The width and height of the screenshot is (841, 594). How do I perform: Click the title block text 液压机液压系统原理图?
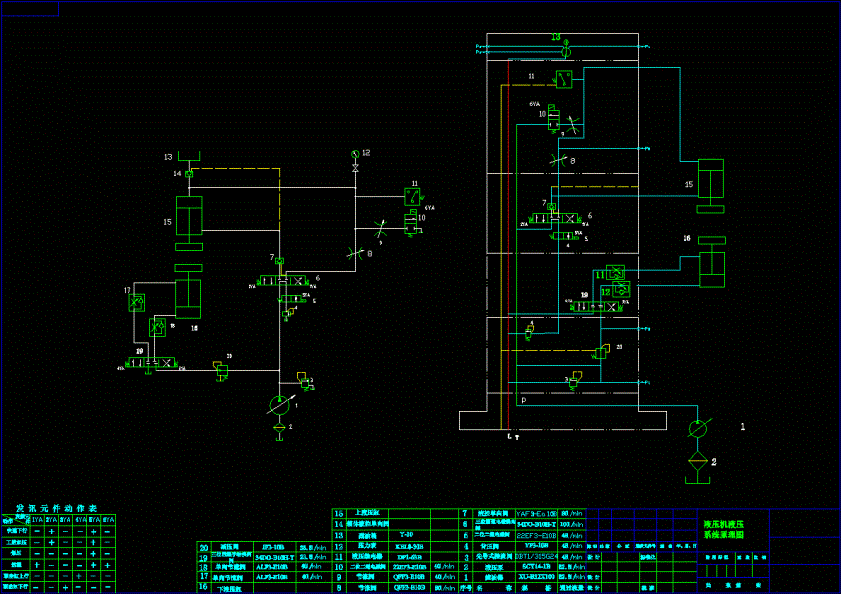coord(724,529)
